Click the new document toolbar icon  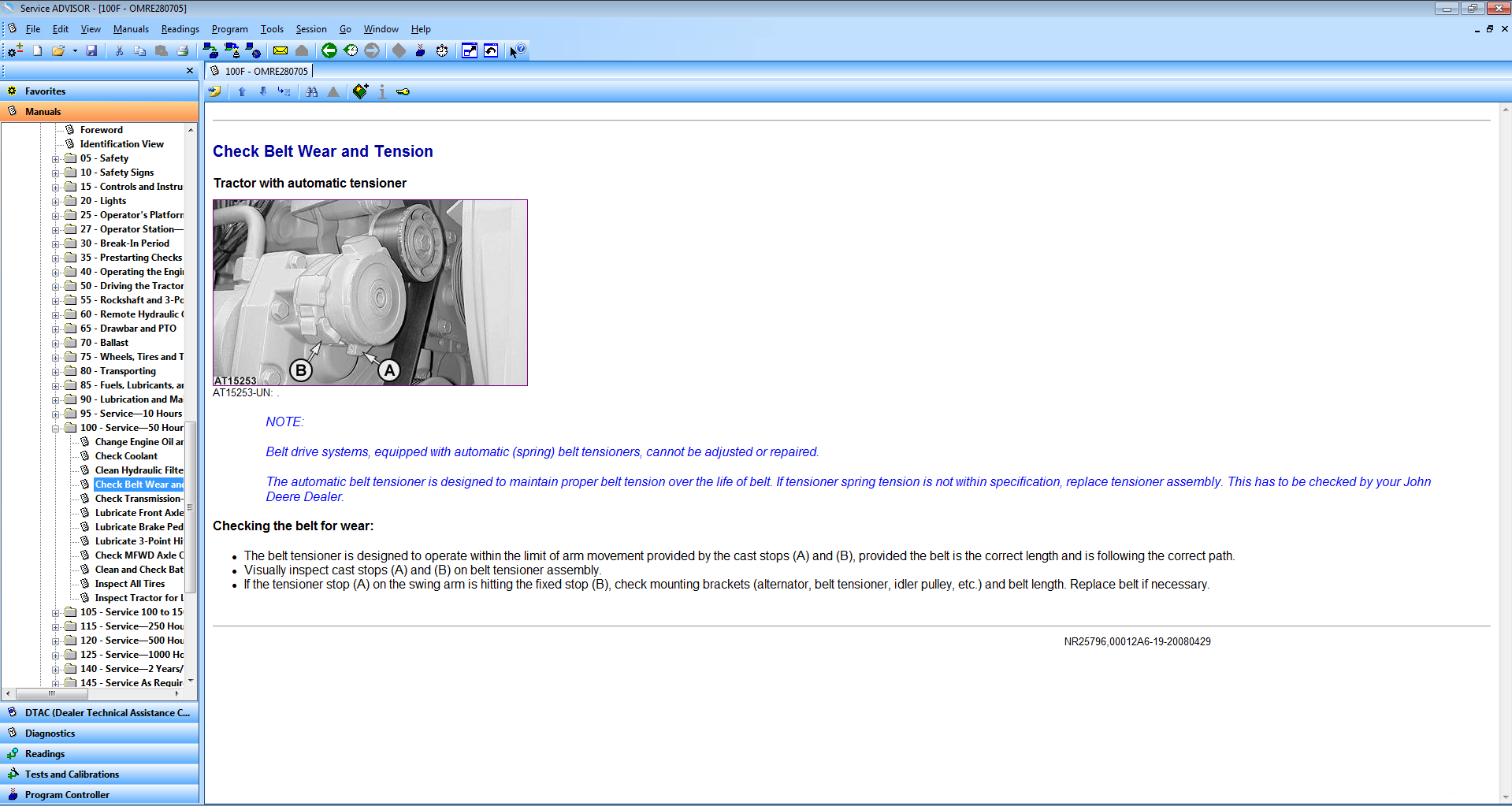click(37, 50)
